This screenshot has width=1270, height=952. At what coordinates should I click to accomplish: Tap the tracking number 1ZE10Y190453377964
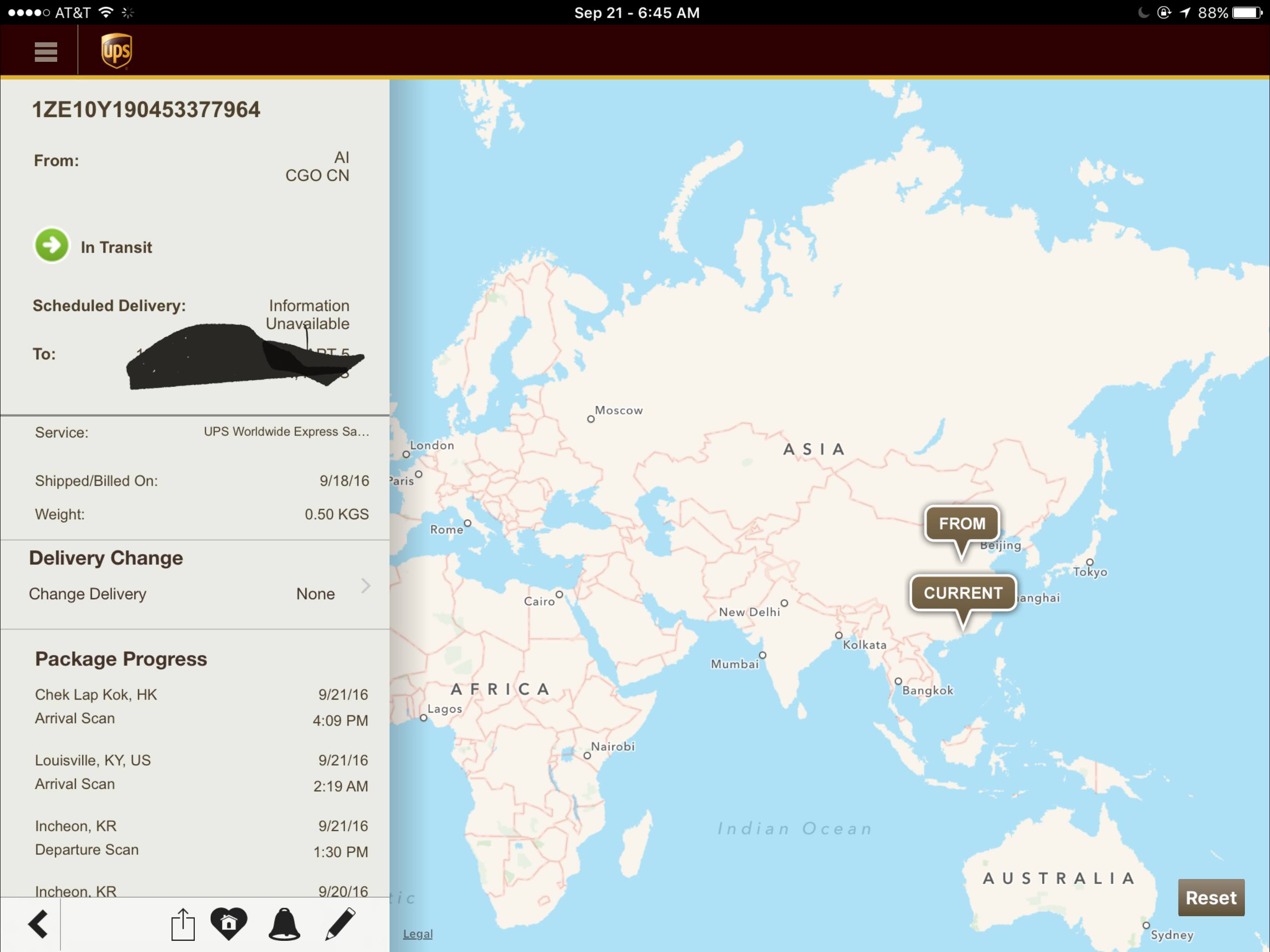click(146, 110)
